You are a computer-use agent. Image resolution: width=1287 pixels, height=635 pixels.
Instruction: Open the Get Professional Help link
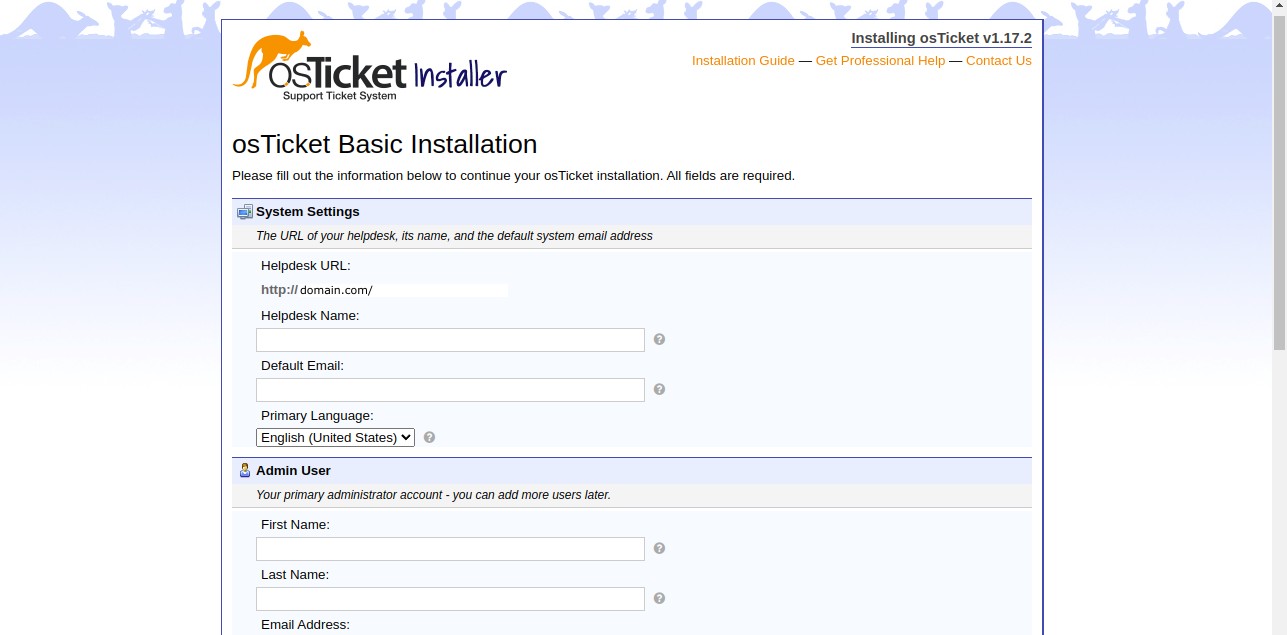tap(880, 61)
